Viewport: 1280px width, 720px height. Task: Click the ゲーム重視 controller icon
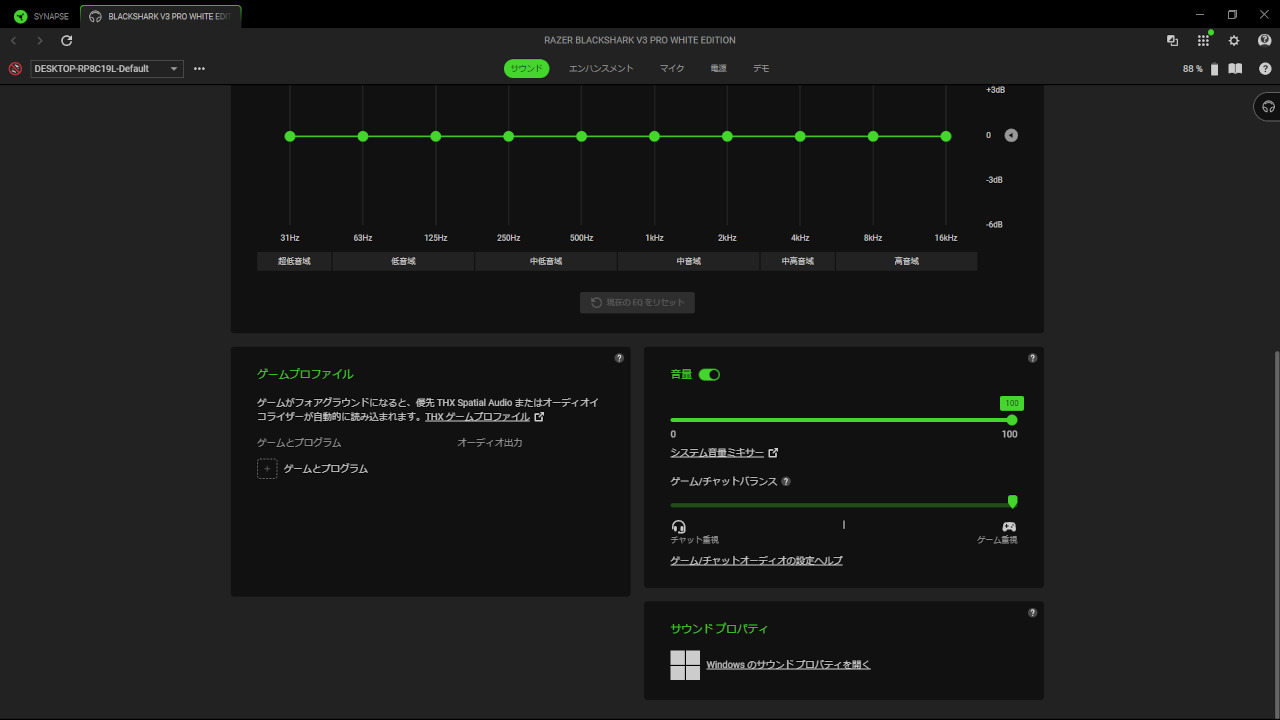click(x=1009, y=526)
